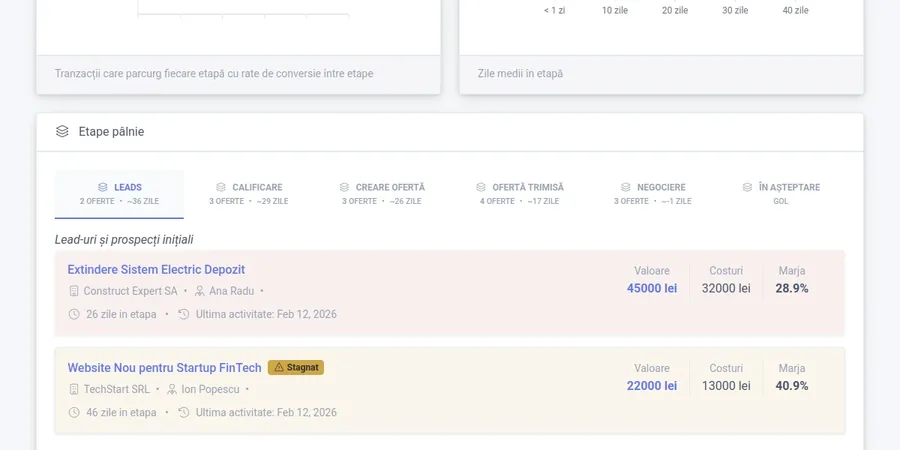Click the building icon beside TechStart SRL
The height and width of the screenshot is (450, 900).
click(x=73, y=389)
